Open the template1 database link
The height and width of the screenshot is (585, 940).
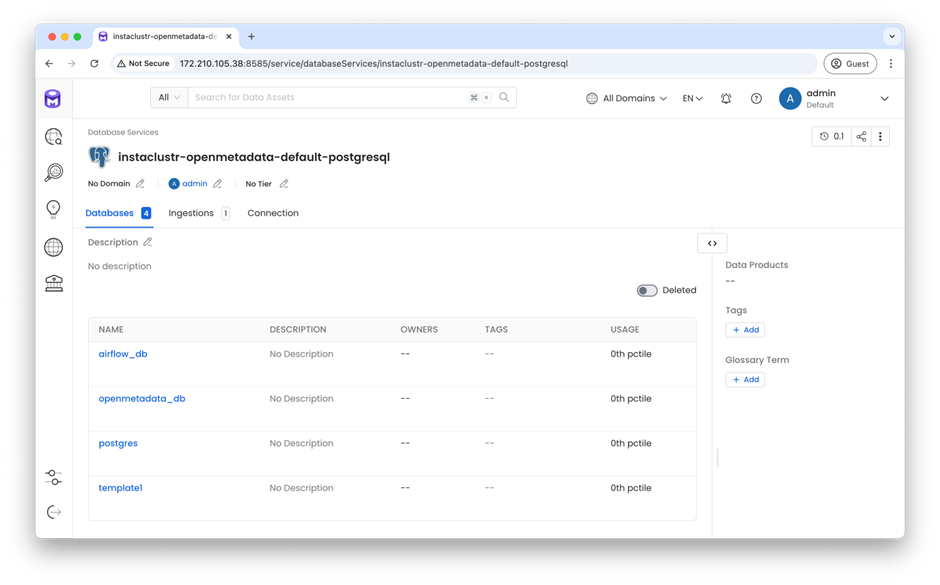(x=120, y=487)
